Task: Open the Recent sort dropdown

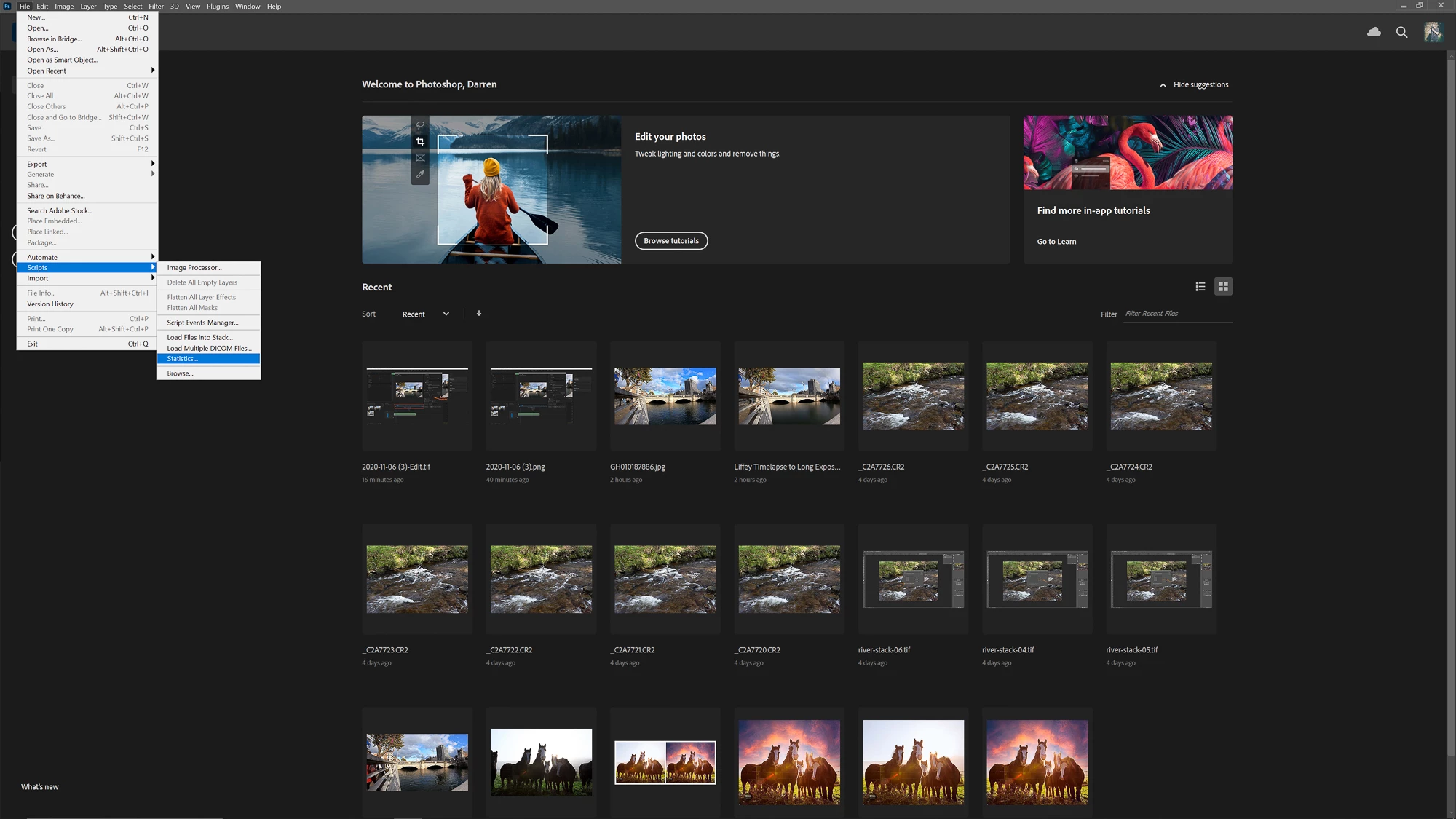Action: click(426, 314)
